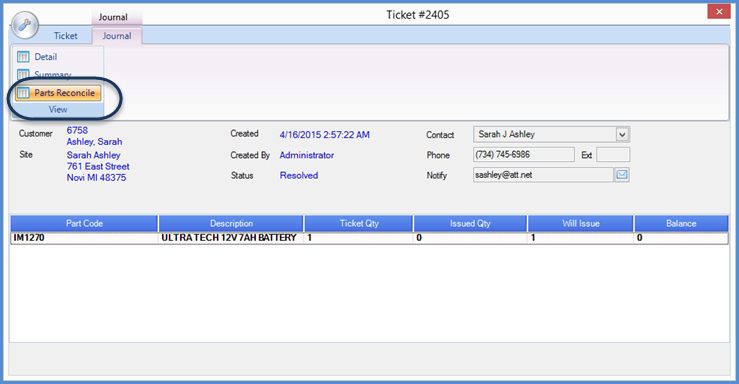Click the Novi MI 48375 address line
739x384 pixels.
point(96,178)
